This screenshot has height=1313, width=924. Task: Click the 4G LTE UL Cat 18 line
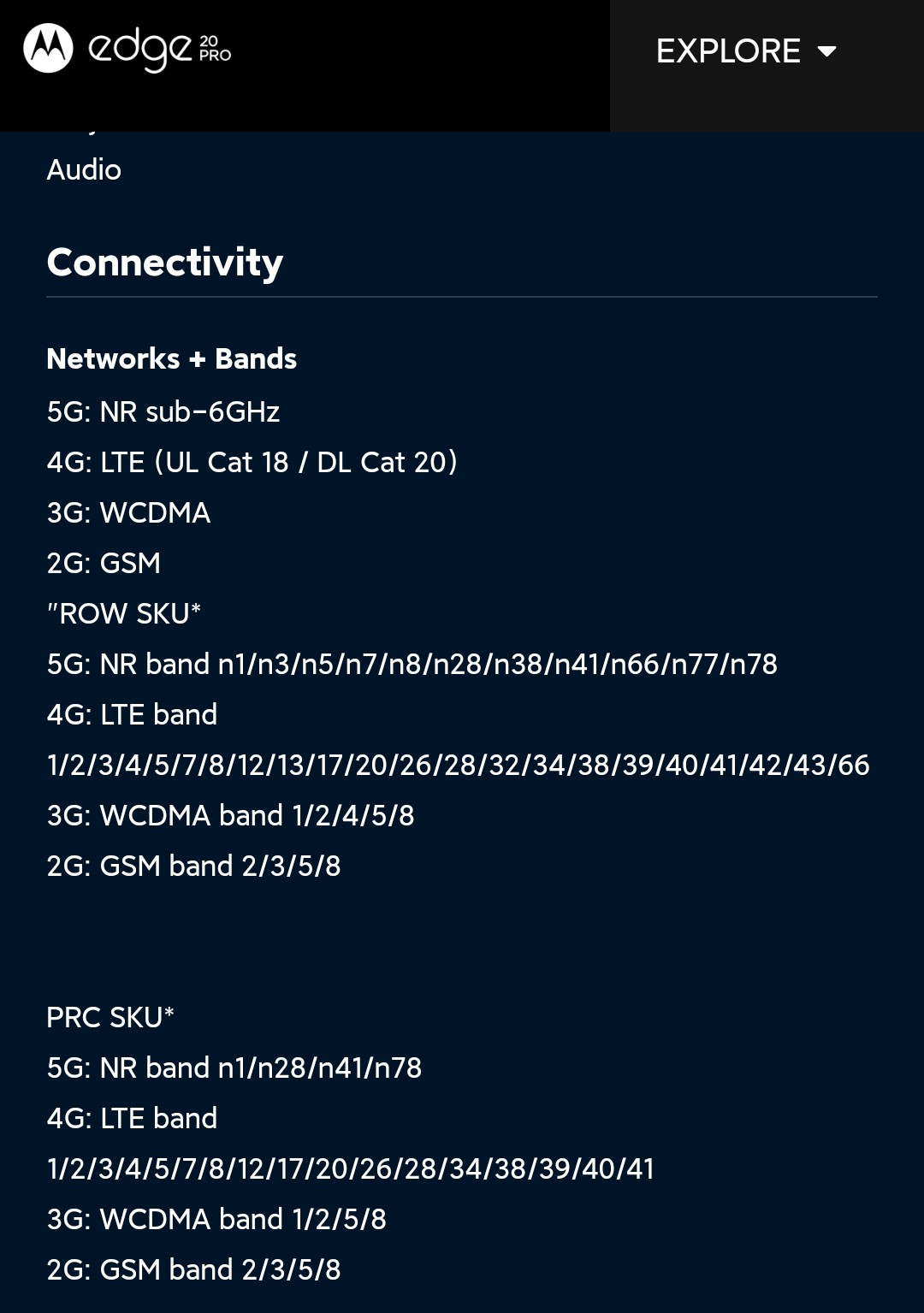tap(252, 462)
